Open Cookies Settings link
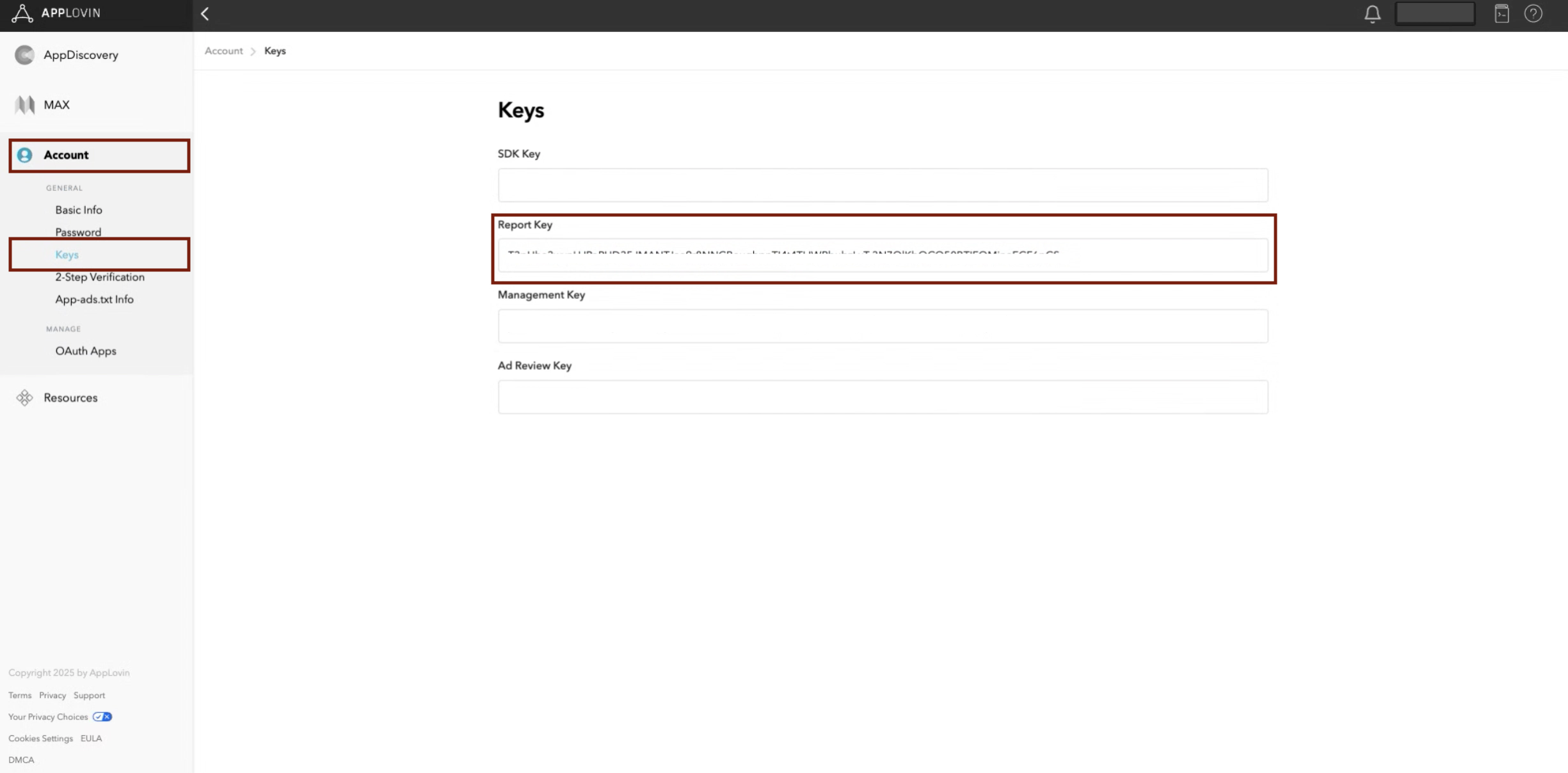The width and height of the screenshot is (1568, 773). (x=40, y=738)
